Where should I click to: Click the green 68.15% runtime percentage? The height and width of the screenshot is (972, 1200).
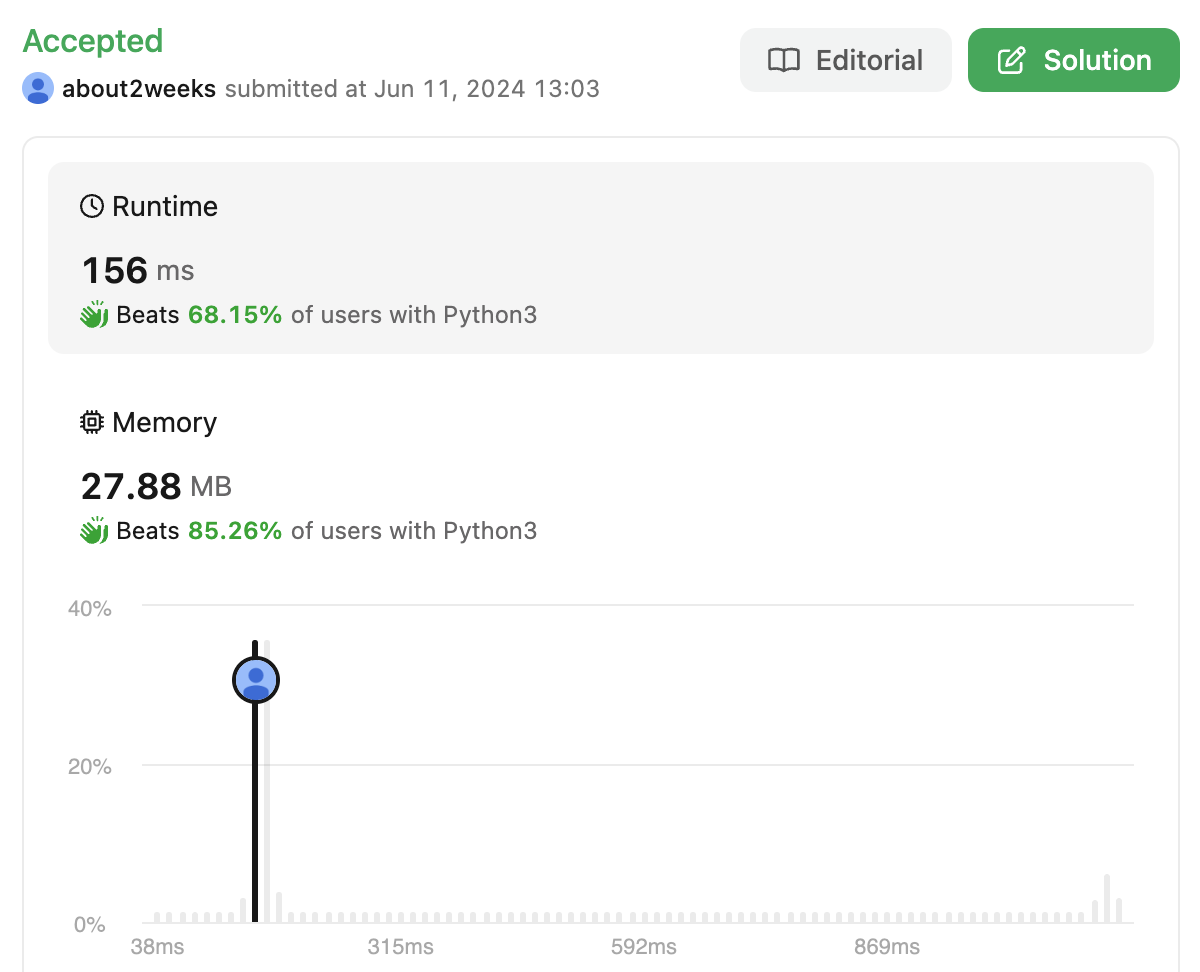[x=235, y=315]
